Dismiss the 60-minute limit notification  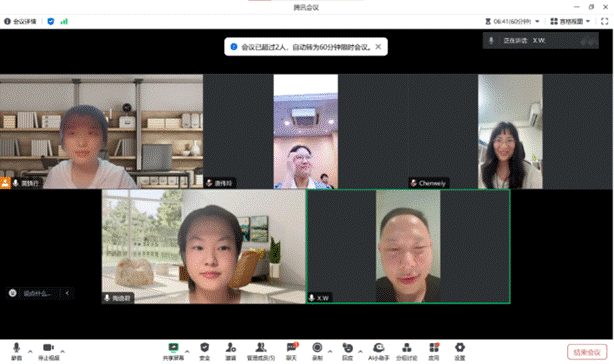[378, 47]
